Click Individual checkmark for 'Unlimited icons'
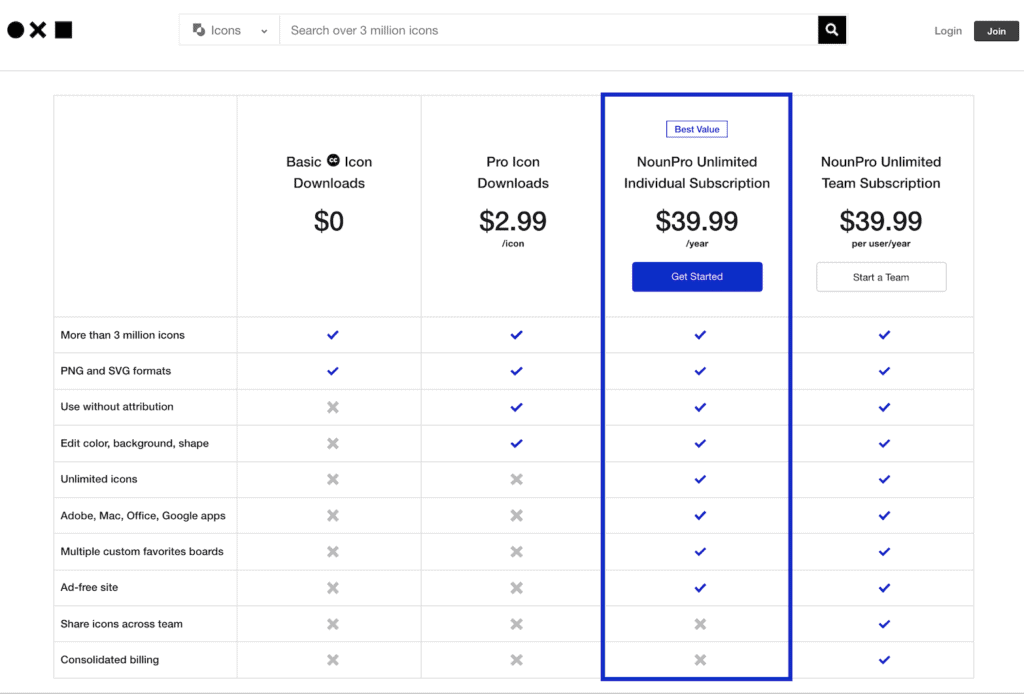The image size is (1024, 694). click(x=700, y=479)
